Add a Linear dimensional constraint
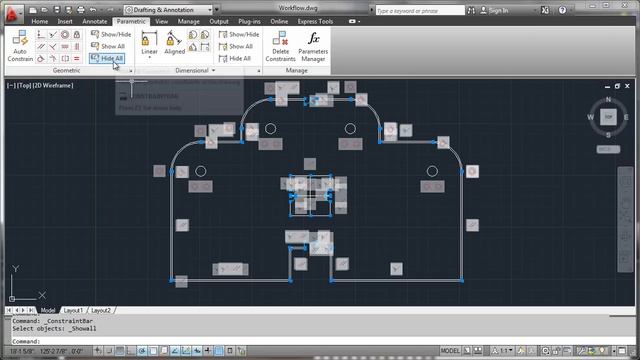 tap(149, 42)
